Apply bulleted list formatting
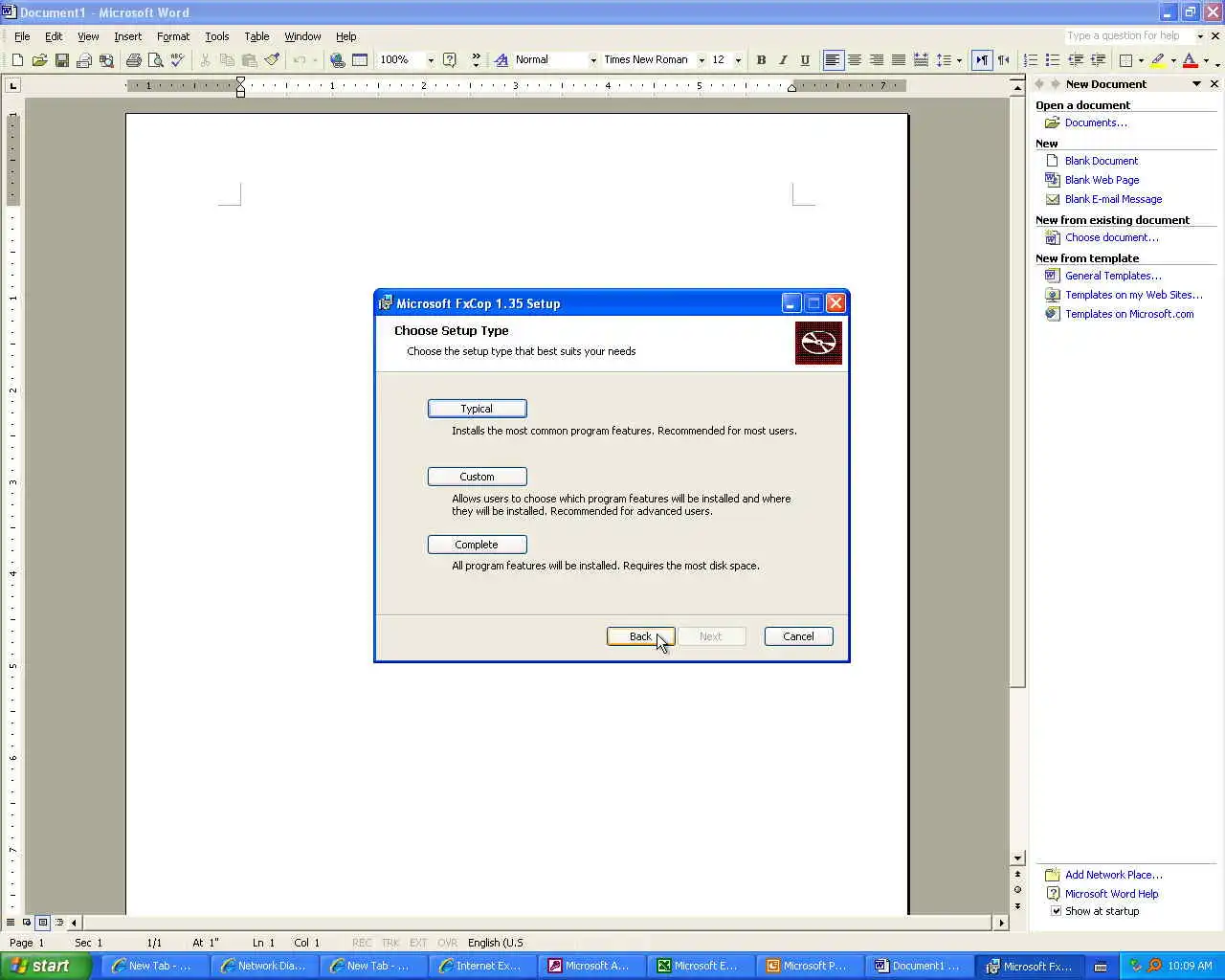The image size is (1225, 980). (1053, 60)
